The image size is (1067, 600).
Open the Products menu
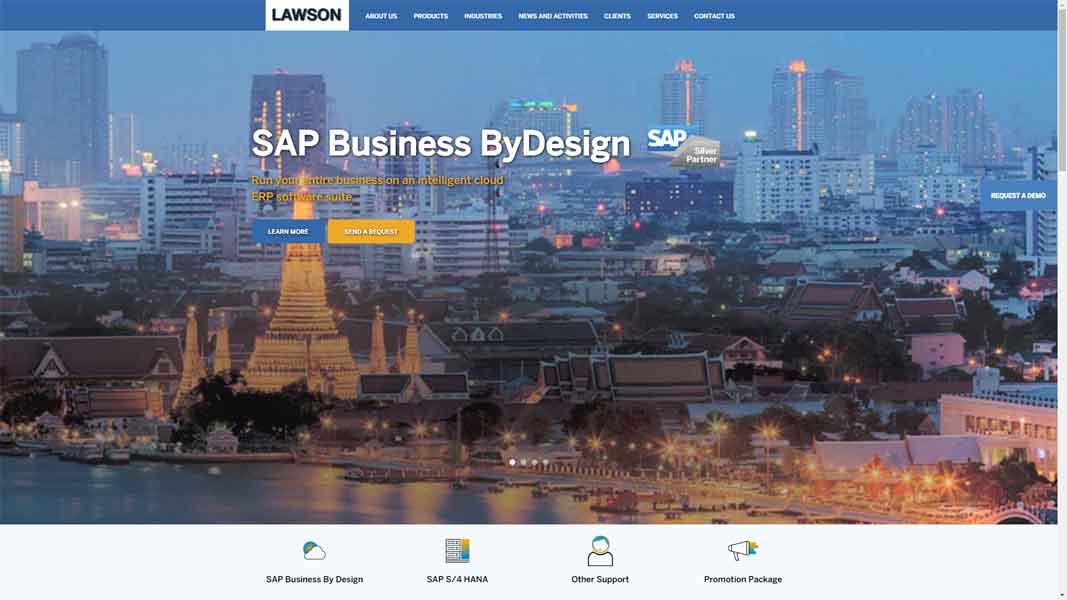(x=430, y=16)
